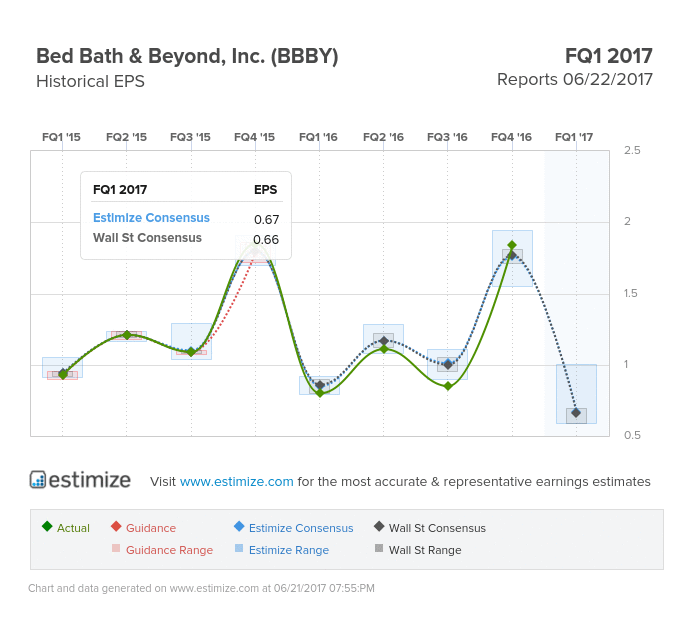The height and width of the screenshot is (620, 685).
Task: Select the Guidance Range legend label
Action: click(x=169, y=550)
